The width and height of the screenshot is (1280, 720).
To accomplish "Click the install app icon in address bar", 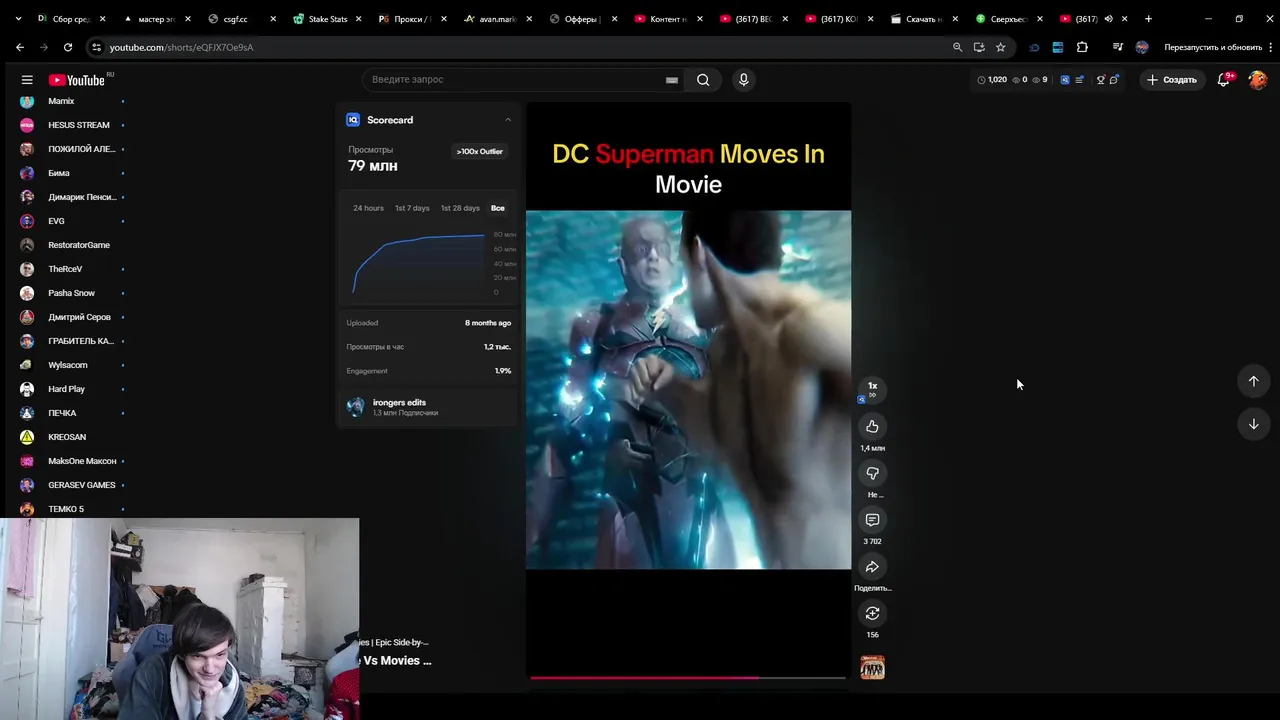I will pos(979,47).
